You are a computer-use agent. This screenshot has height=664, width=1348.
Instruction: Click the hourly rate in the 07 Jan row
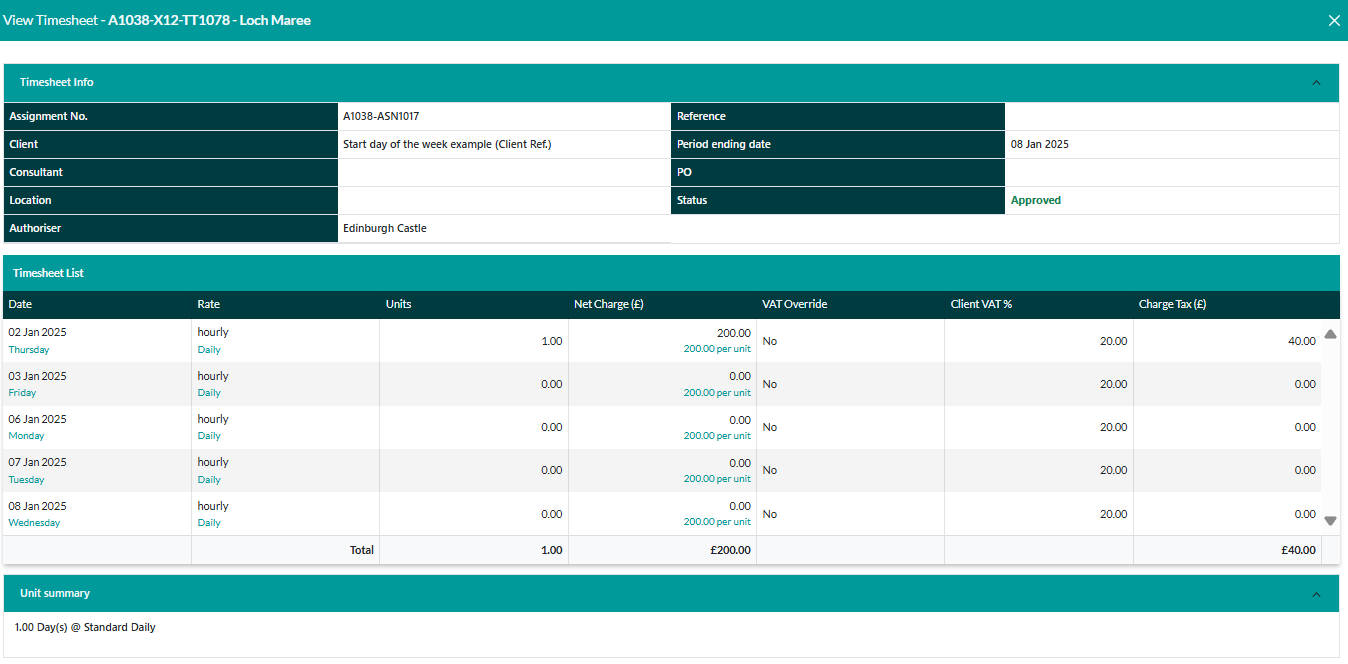[213, 462]
